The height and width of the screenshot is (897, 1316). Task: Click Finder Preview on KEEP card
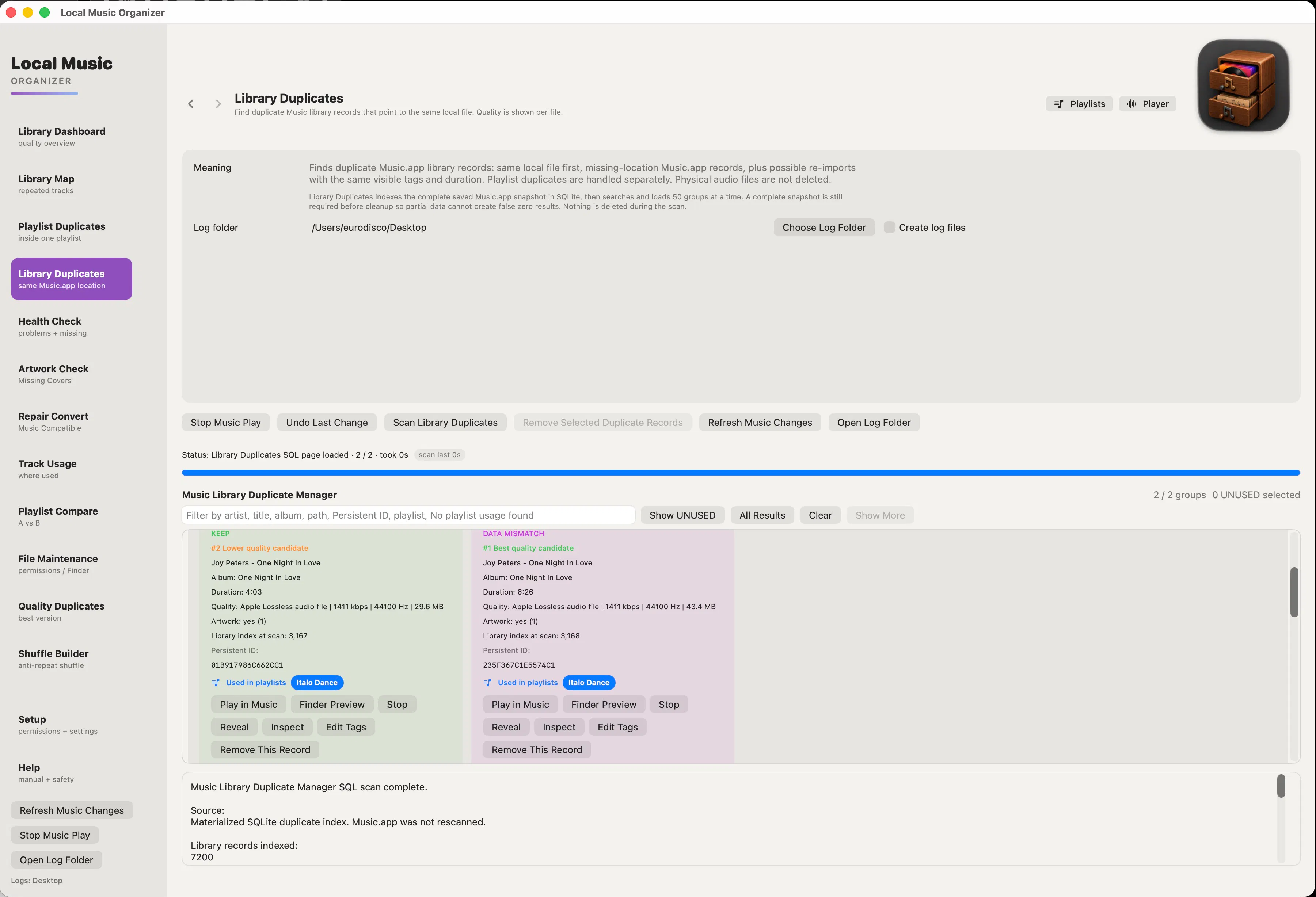[332, 705]
